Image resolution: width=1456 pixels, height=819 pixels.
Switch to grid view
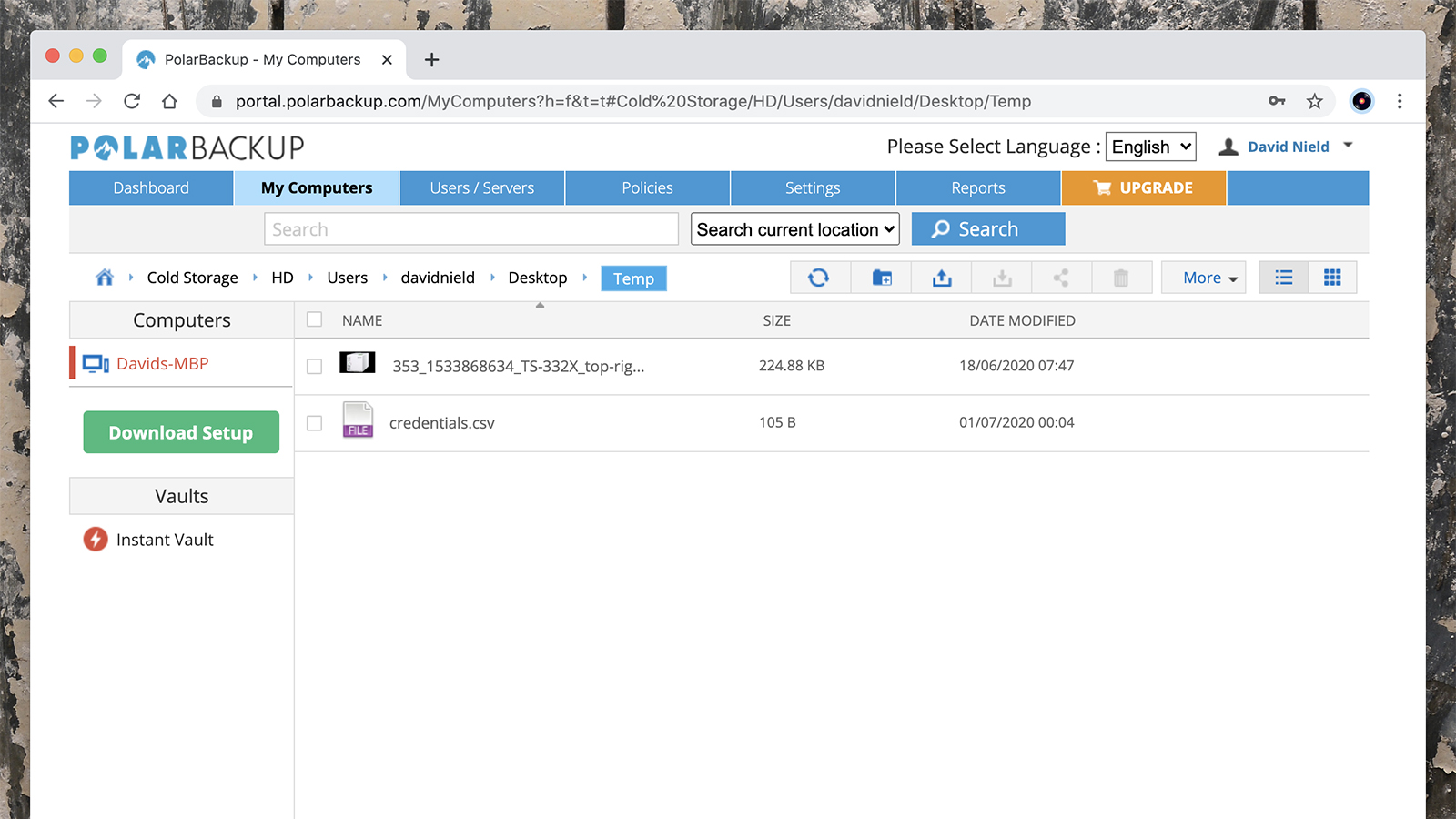[x=1332, y=278]
